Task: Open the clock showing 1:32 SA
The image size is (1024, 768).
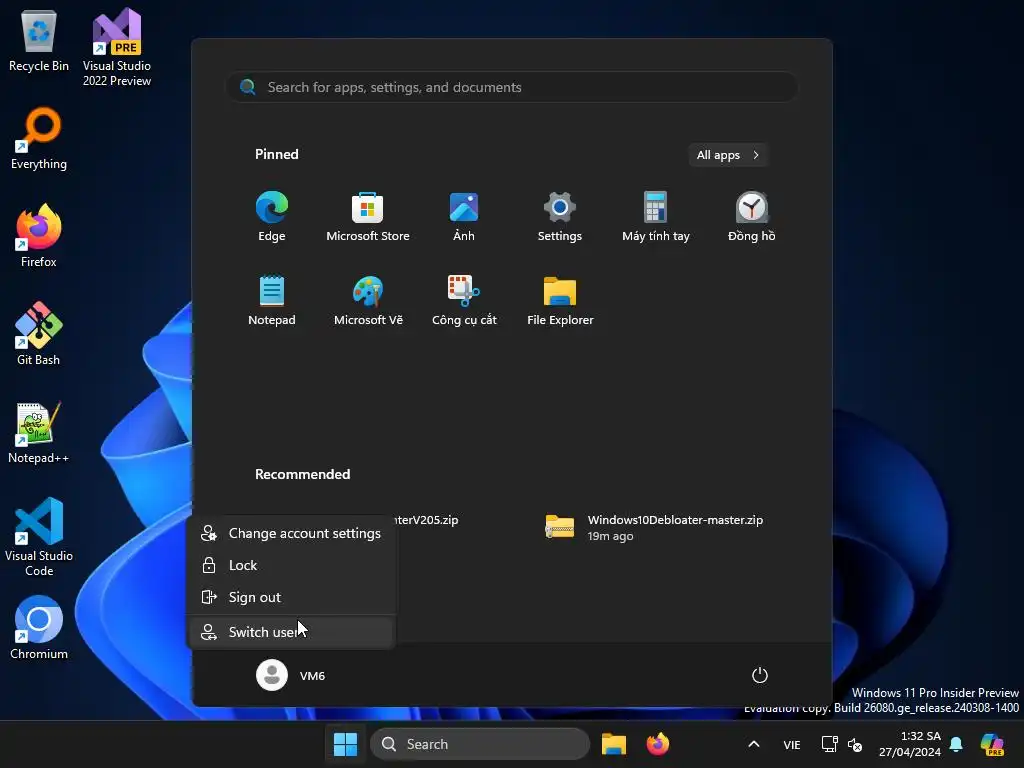Action: click(x=910, y=744)
